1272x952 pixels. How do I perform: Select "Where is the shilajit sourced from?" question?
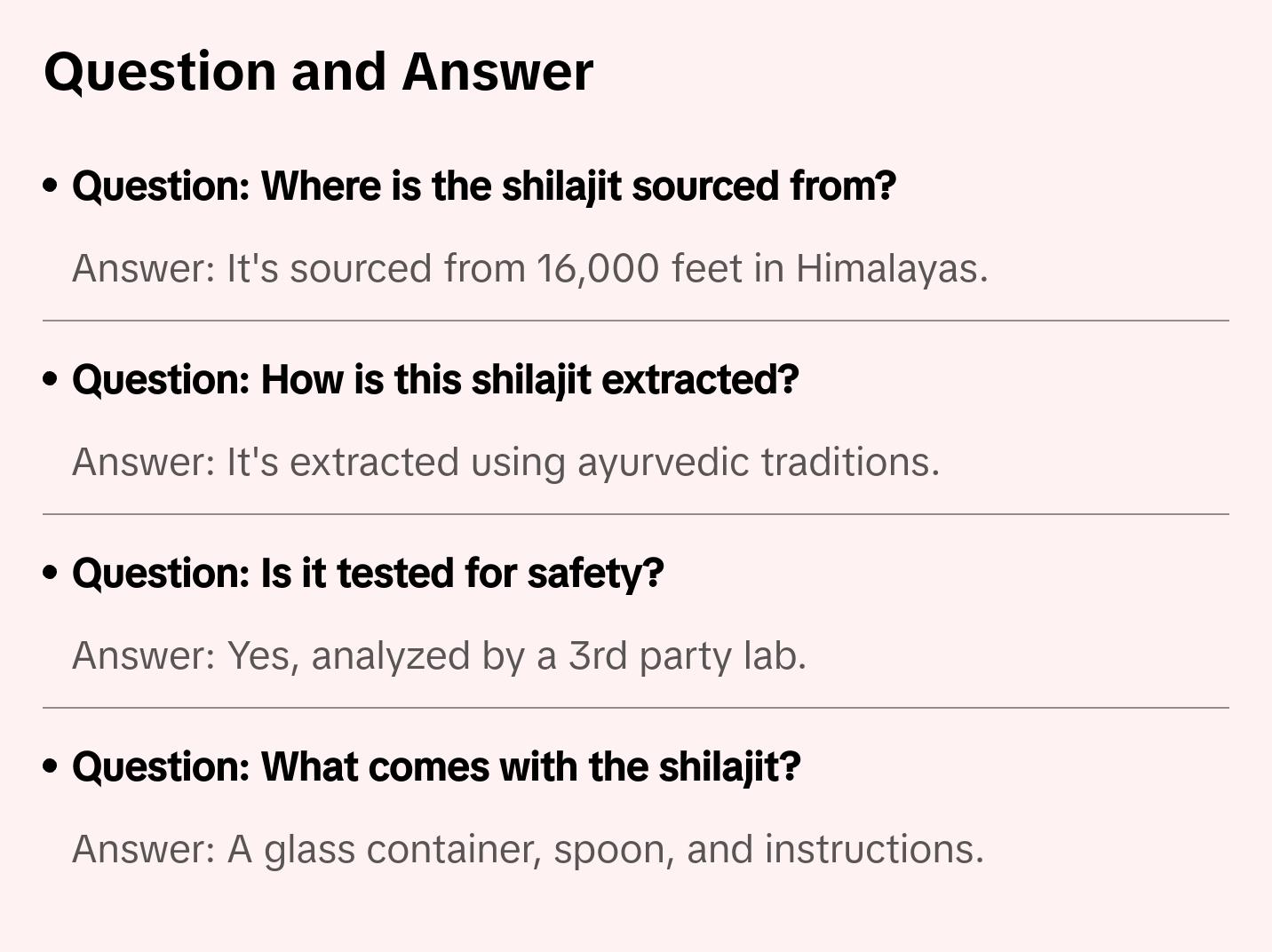pyautogui.click(x=484, y=186)
